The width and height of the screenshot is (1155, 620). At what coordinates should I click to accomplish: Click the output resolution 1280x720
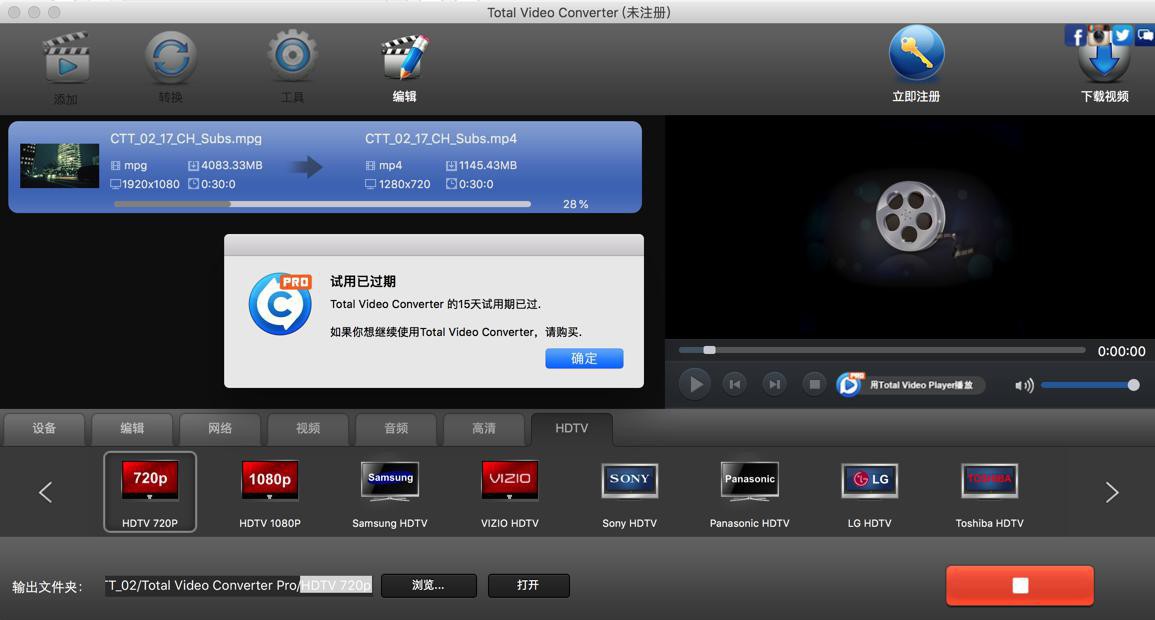[x=404, y=184]
